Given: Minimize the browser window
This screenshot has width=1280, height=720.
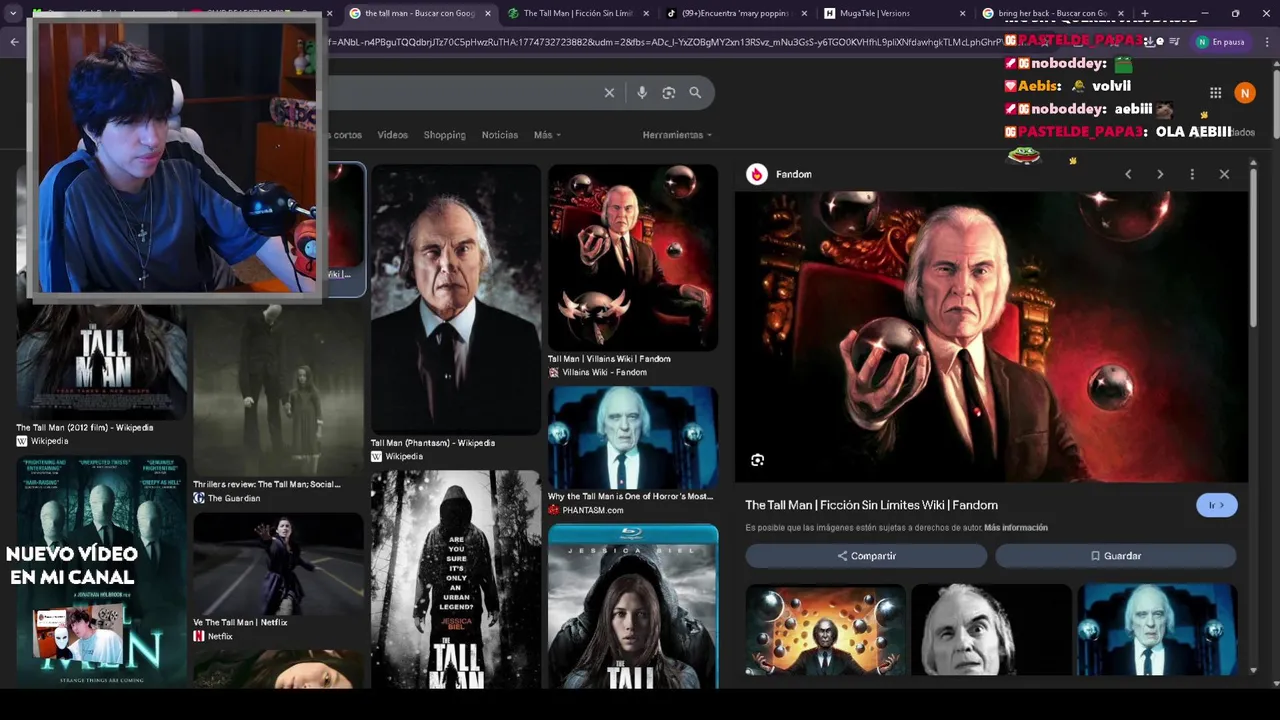Looking at the screenshot, I should click(x=1204, y=13).
